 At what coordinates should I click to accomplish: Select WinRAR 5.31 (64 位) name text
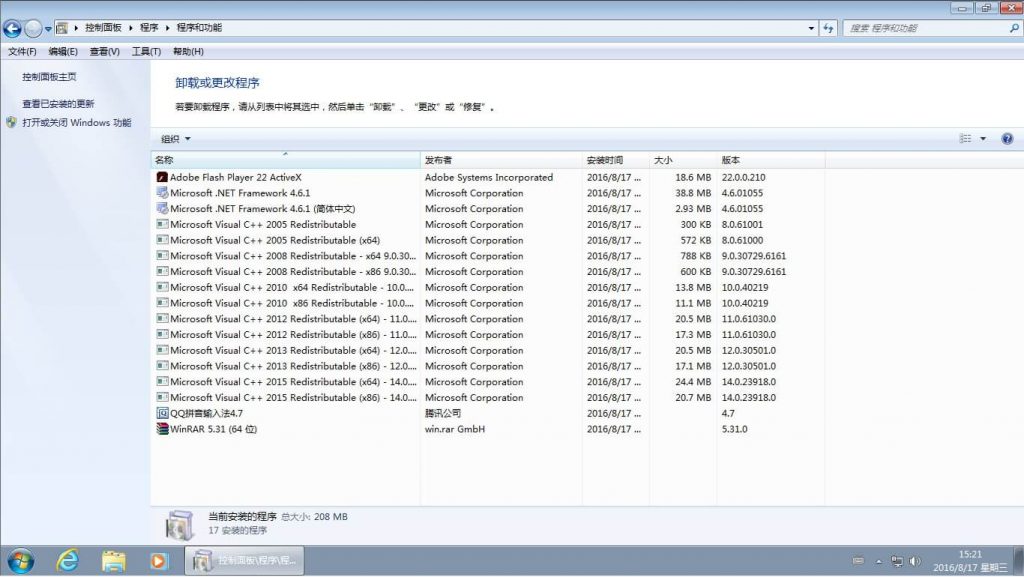[x=214, y=429]
